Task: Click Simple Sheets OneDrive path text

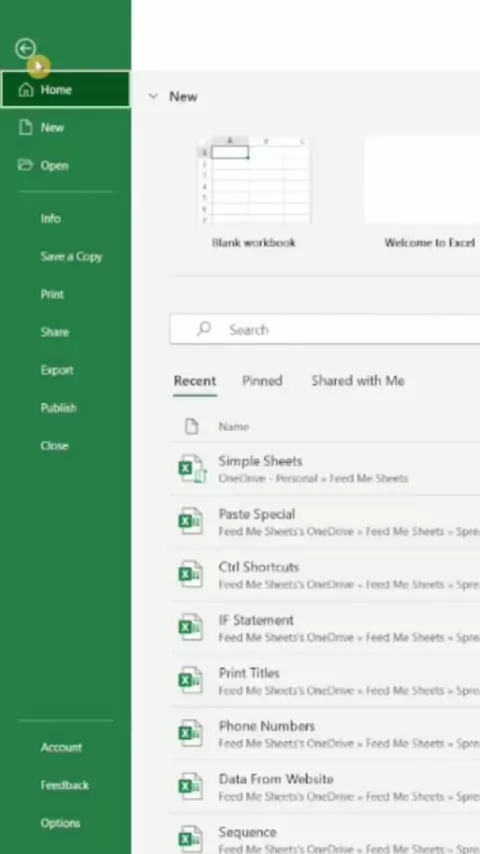Action: tap(313, 479)
